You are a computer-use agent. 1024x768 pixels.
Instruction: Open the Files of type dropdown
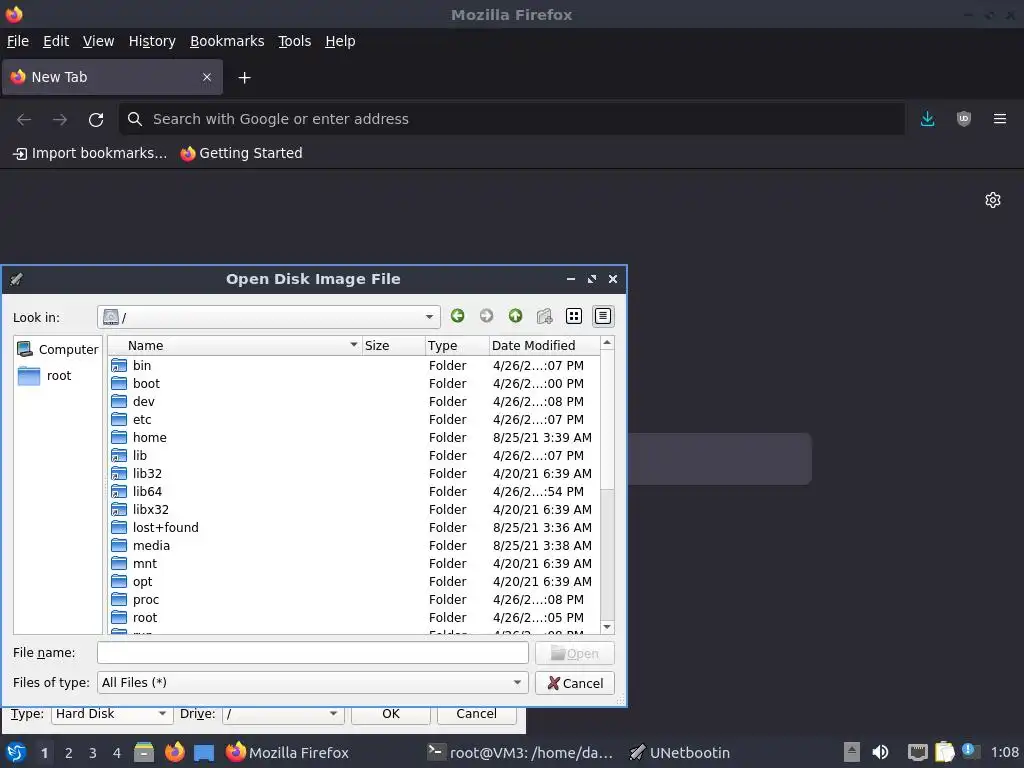coord(517,682)
